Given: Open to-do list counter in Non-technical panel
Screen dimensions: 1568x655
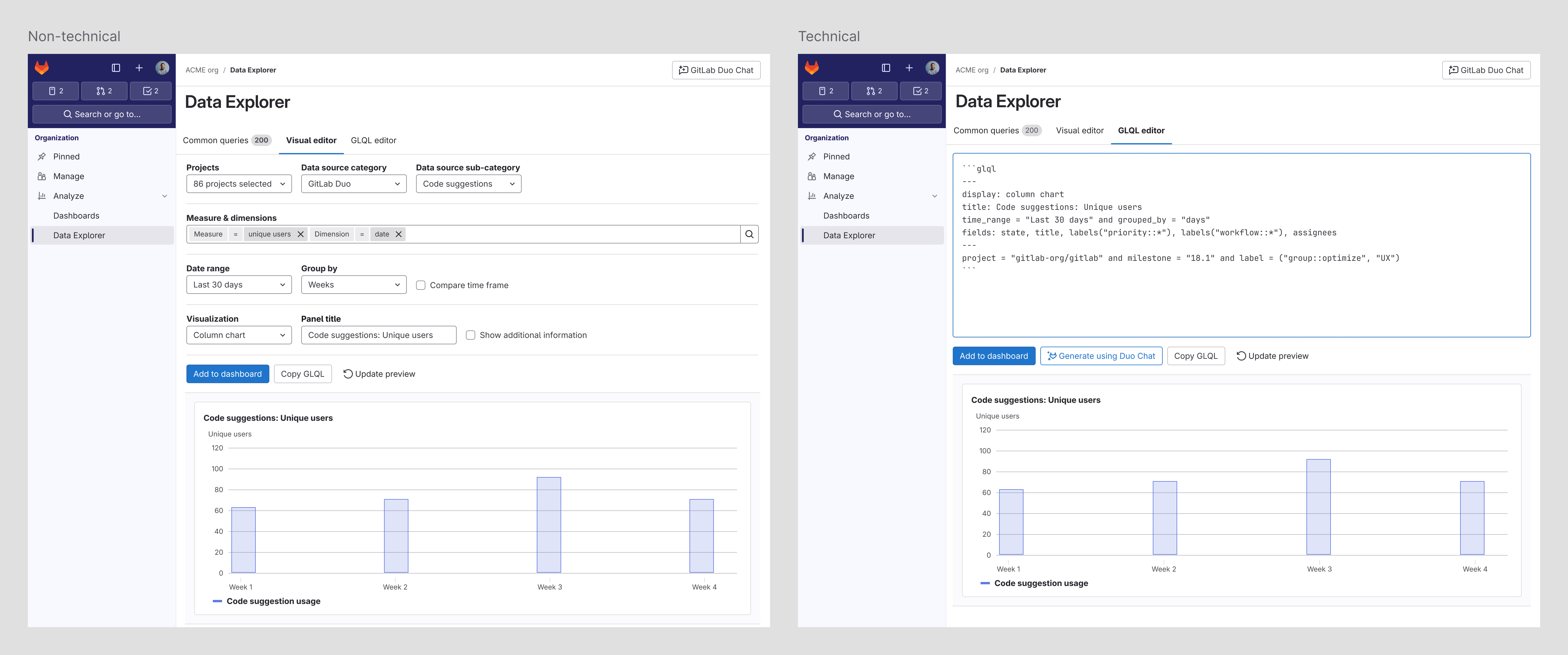Looking at the screenshot, I should click(x=150, y=91).
